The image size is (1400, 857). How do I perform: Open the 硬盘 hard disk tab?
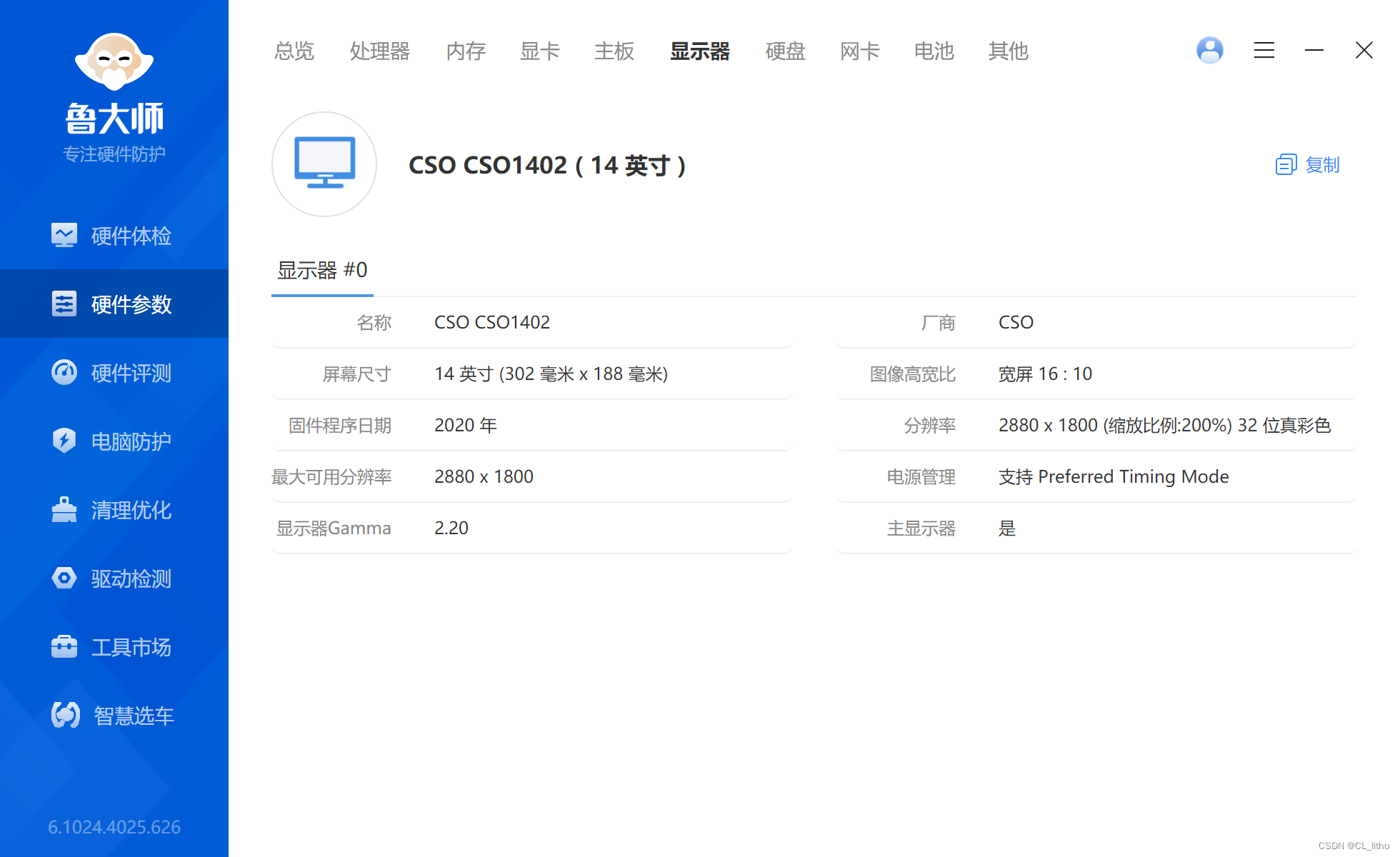(x=785, y=51)
